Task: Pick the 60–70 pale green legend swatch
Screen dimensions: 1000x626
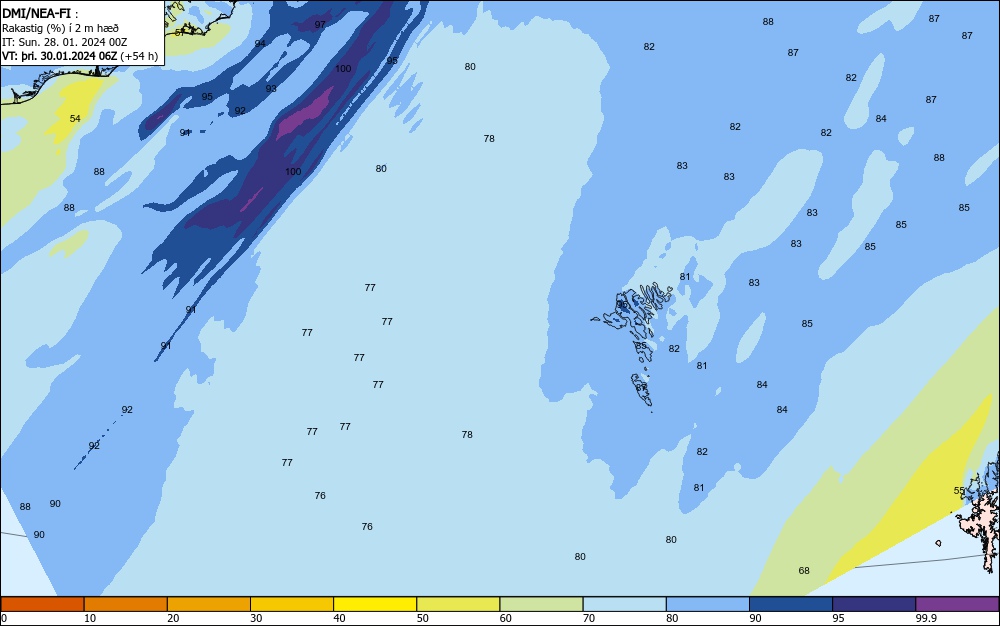Action: [541, 604]
